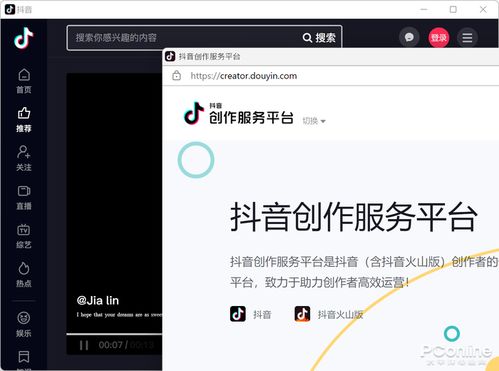
Task: Click the bookmark icon at sidebar bottom
Action: tap(24, 357)
